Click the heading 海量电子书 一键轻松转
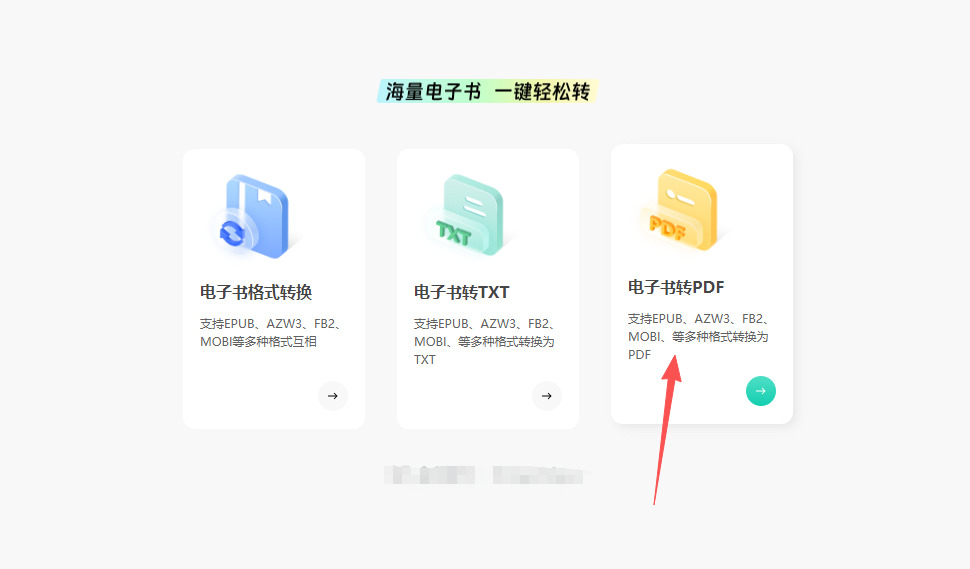The image size is (970, 569). point(487,92)
